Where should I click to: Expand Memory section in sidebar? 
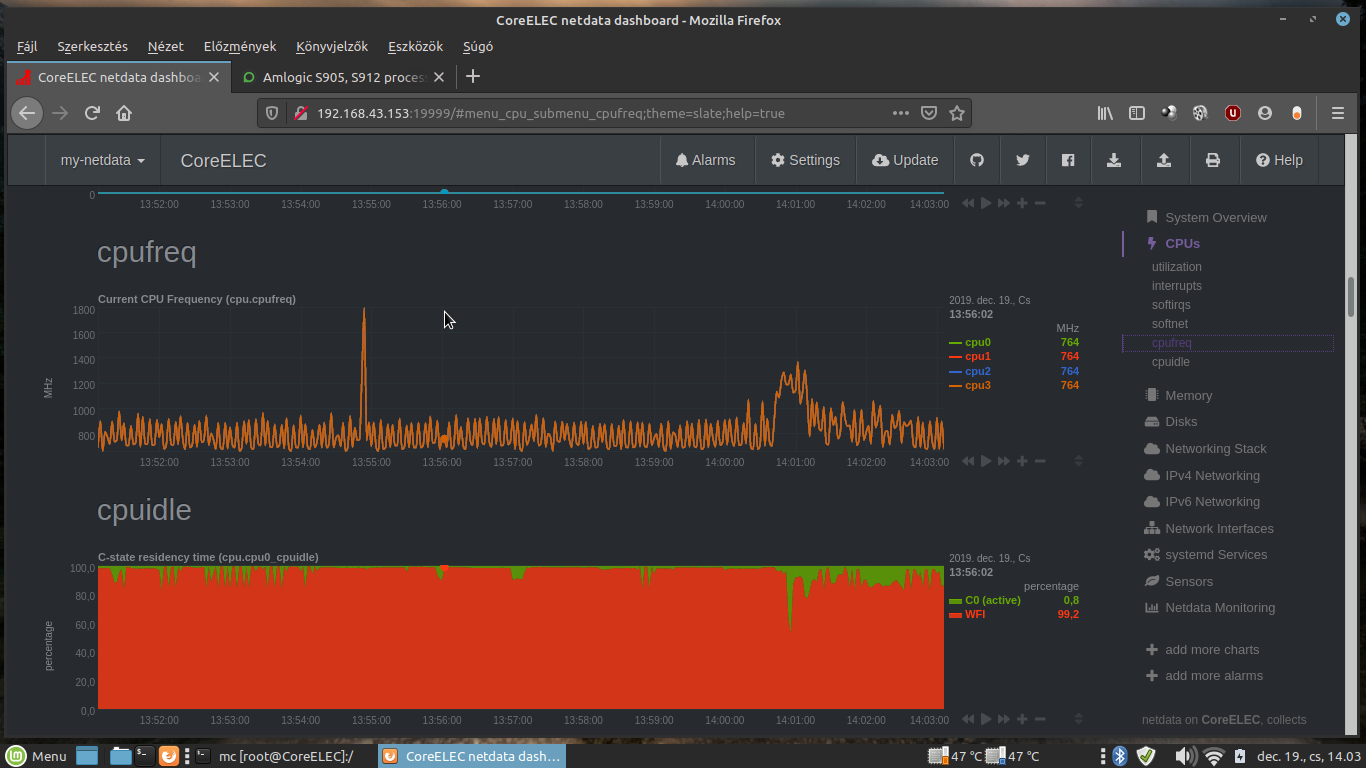coord(1188,395)
